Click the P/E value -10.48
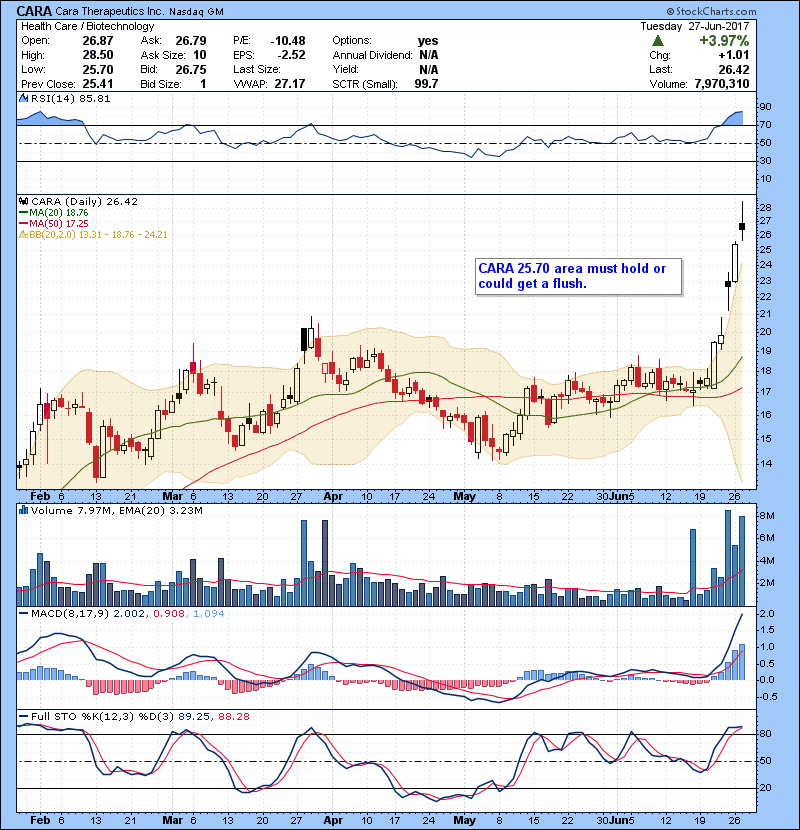 tap(288, 41)
